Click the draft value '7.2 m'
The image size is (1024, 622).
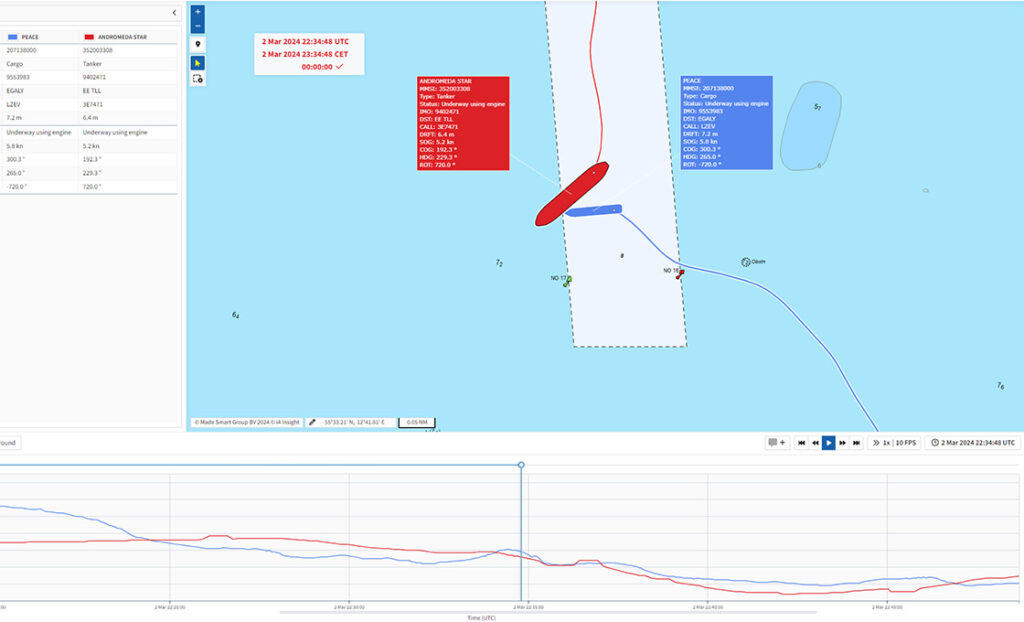15,118
